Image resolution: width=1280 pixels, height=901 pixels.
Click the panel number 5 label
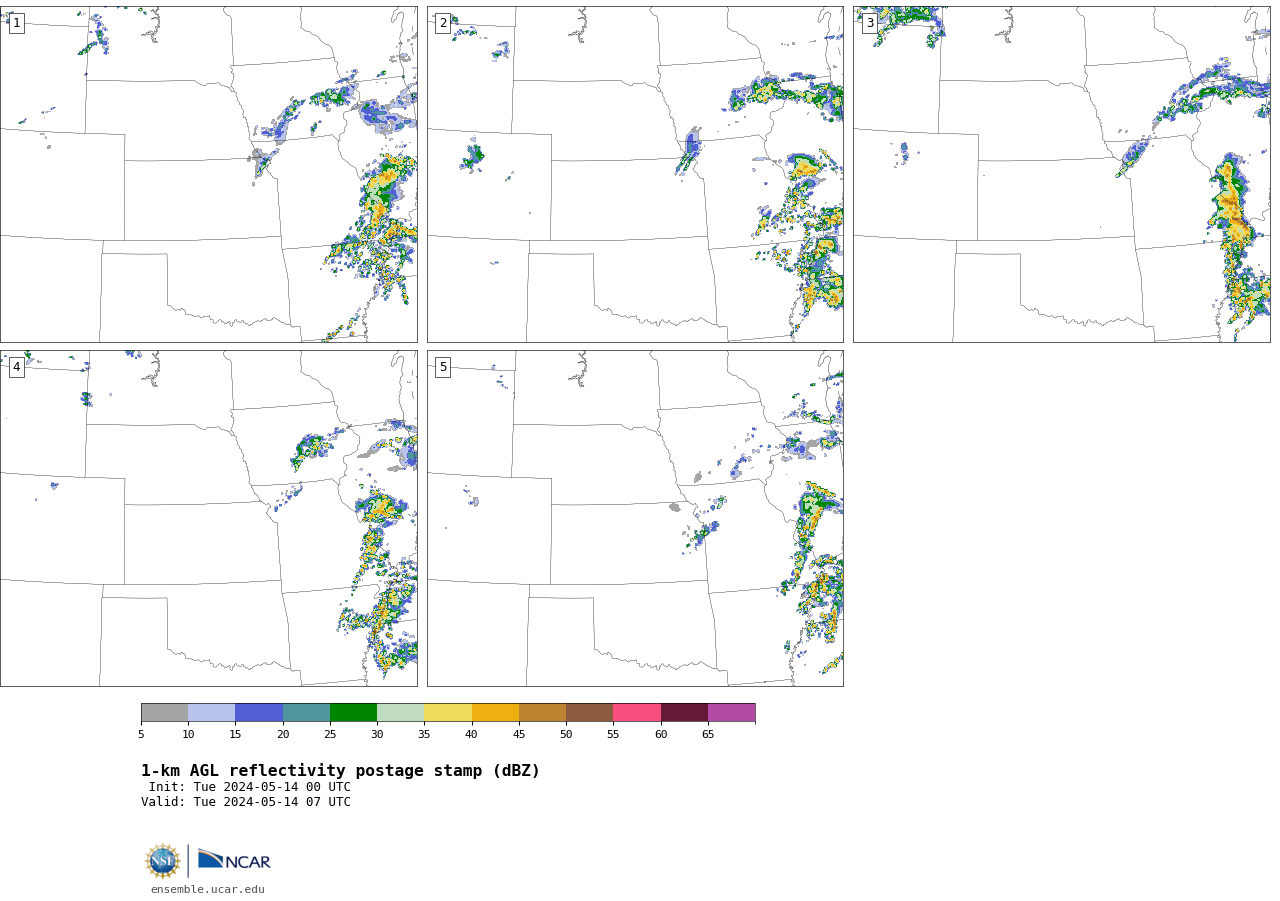click(x=443, y=367)
